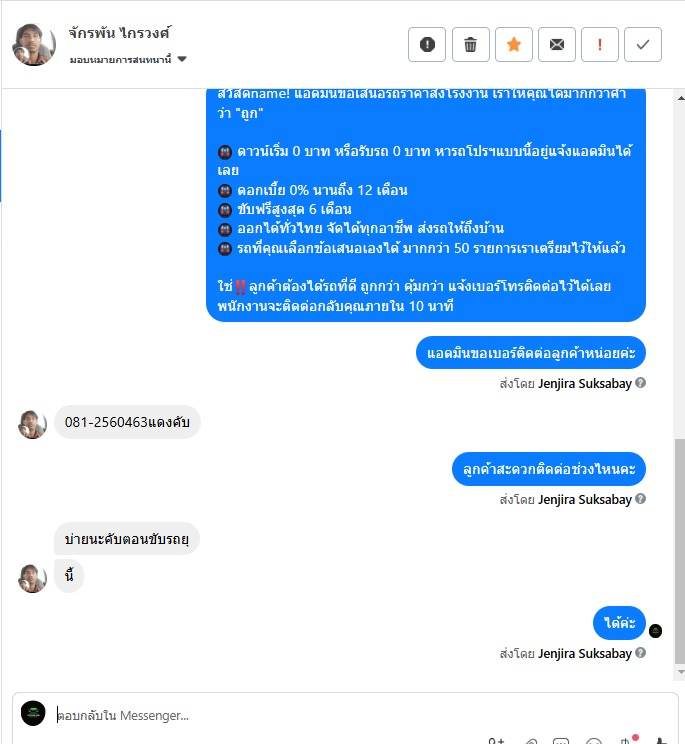Delete the conversation with the trash icon

[471, 45]
